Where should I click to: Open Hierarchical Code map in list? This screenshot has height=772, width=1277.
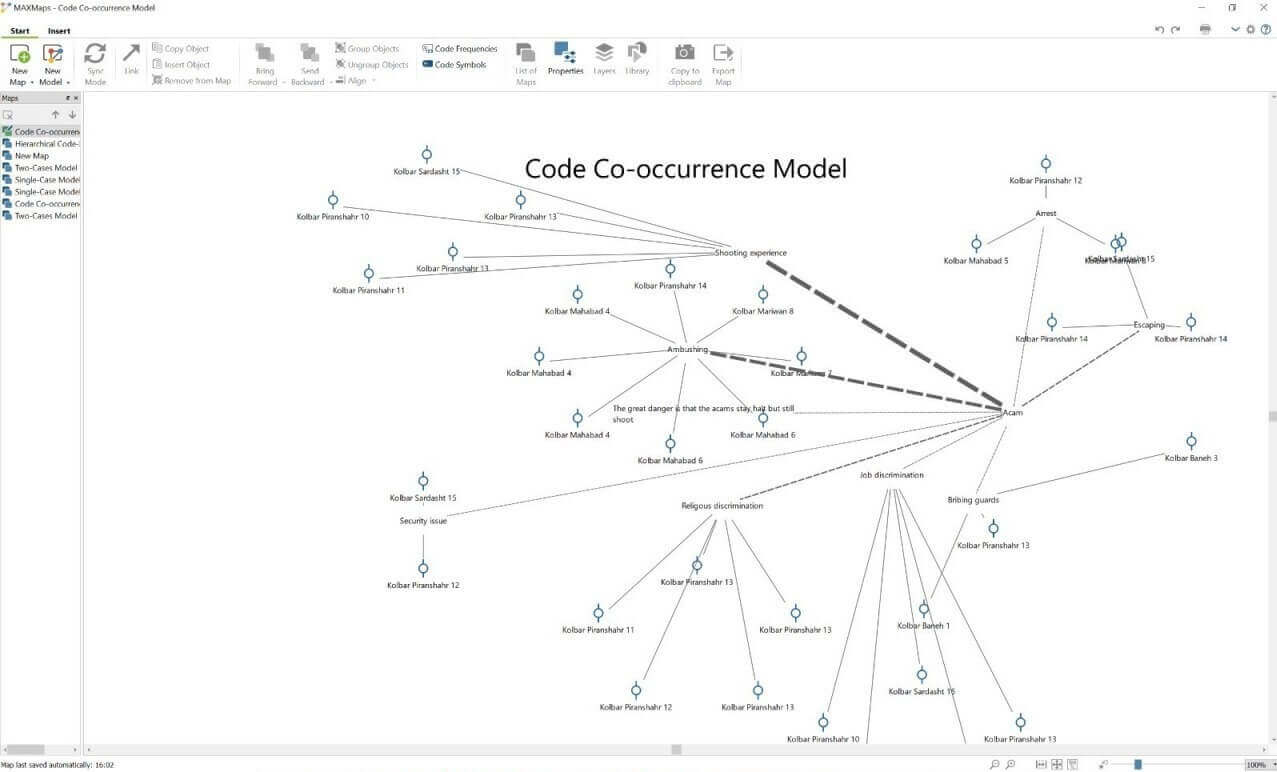coord(46,144)
